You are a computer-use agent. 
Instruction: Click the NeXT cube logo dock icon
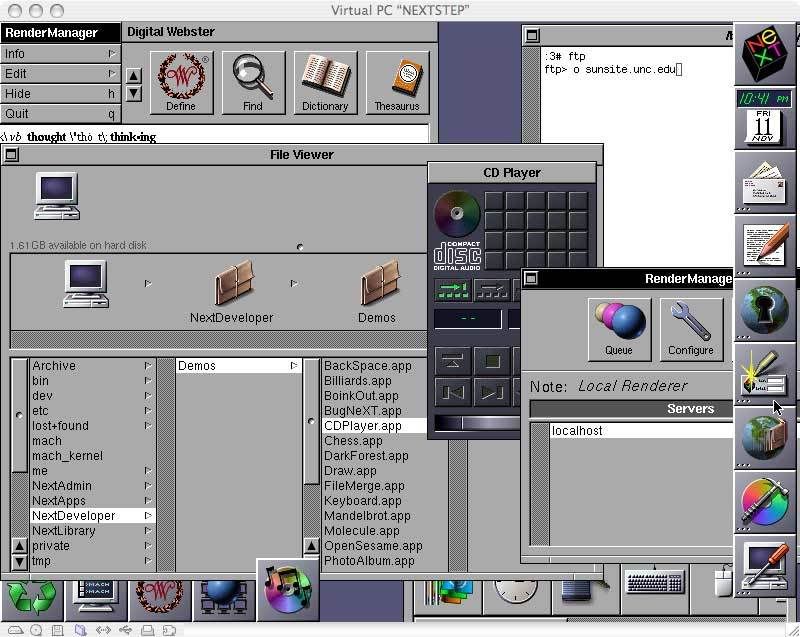tap(763, 54)
